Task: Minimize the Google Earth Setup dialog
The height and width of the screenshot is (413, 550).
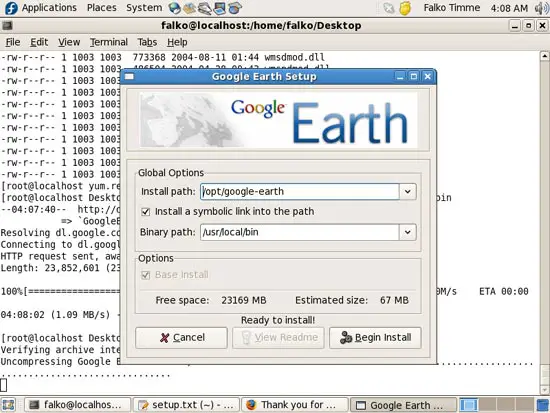Action: click(400, 76)
